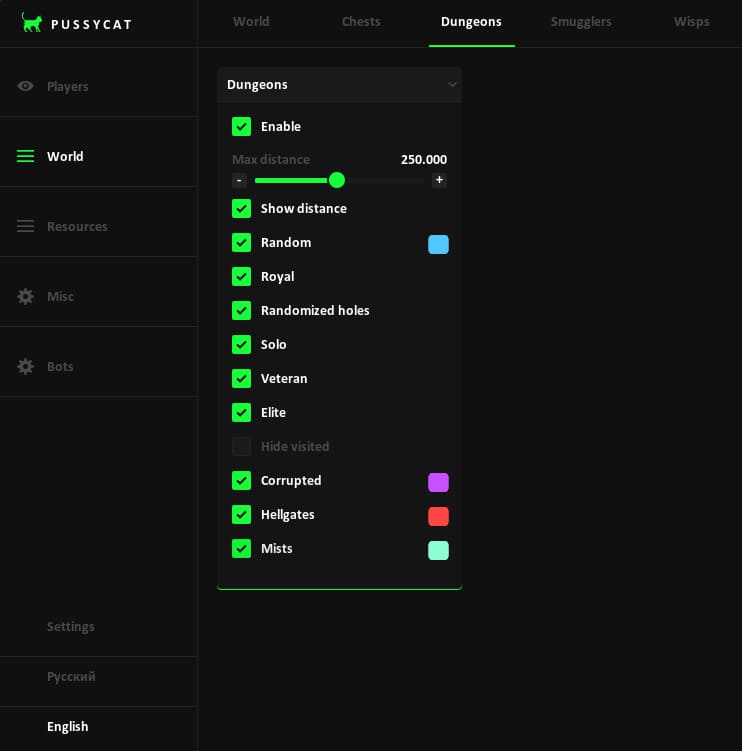Toggle the Elite checkbox

241,412
